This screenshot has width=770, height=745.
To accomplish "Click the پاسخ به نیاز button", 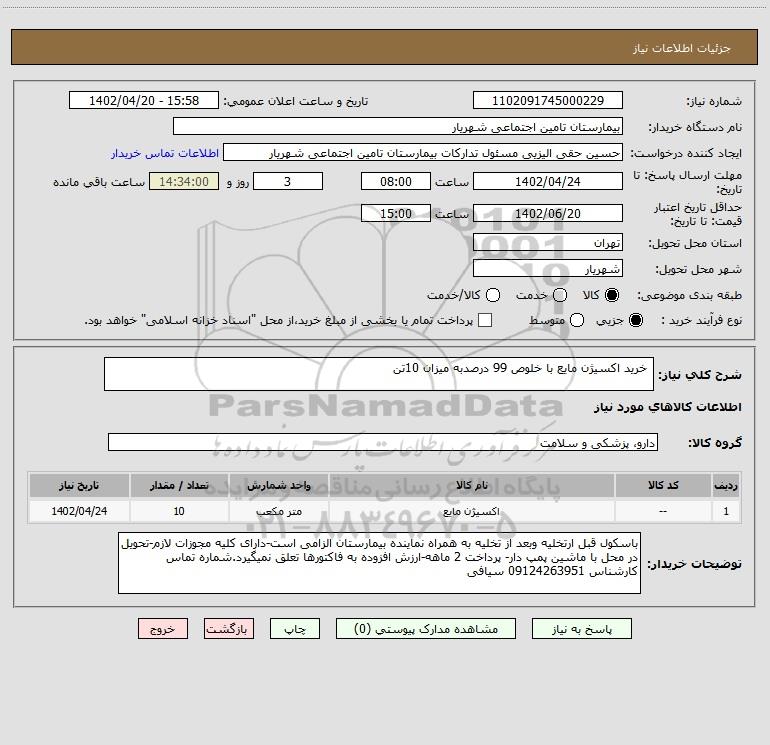I will (x=581, y=629).
